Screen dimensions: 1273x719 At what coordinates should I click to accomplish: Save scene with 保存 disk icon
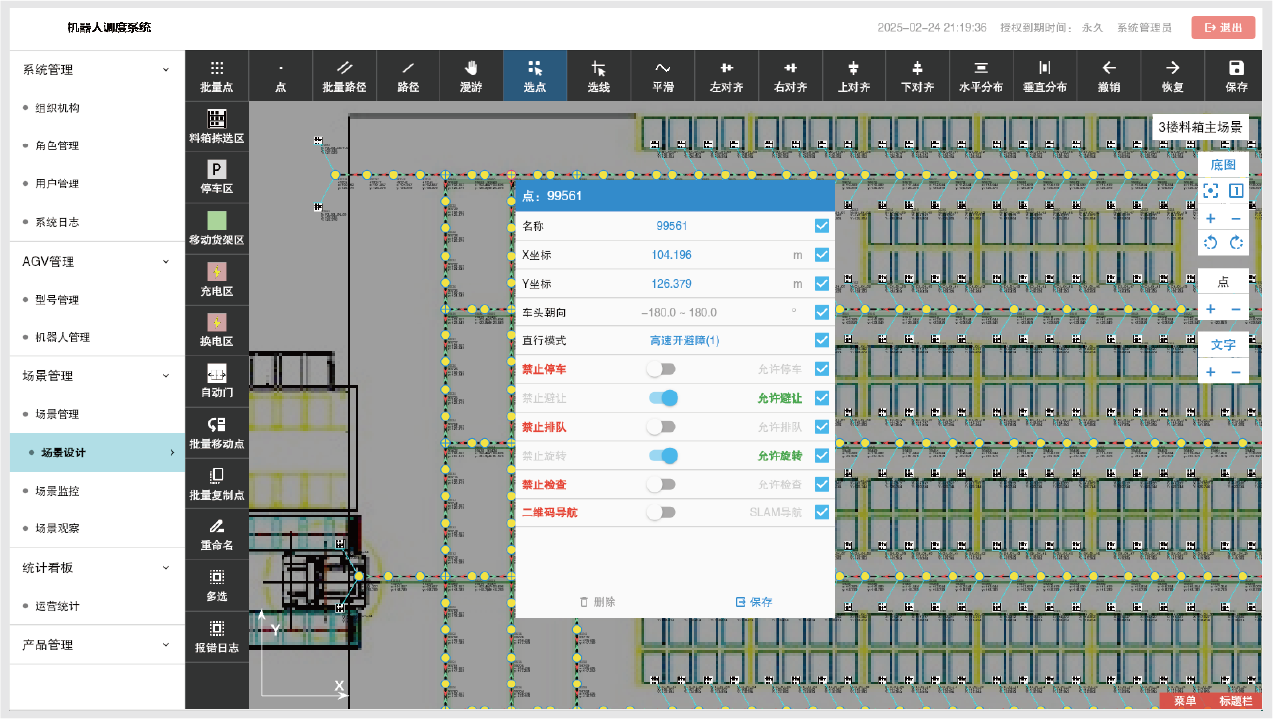(1236, 76)
